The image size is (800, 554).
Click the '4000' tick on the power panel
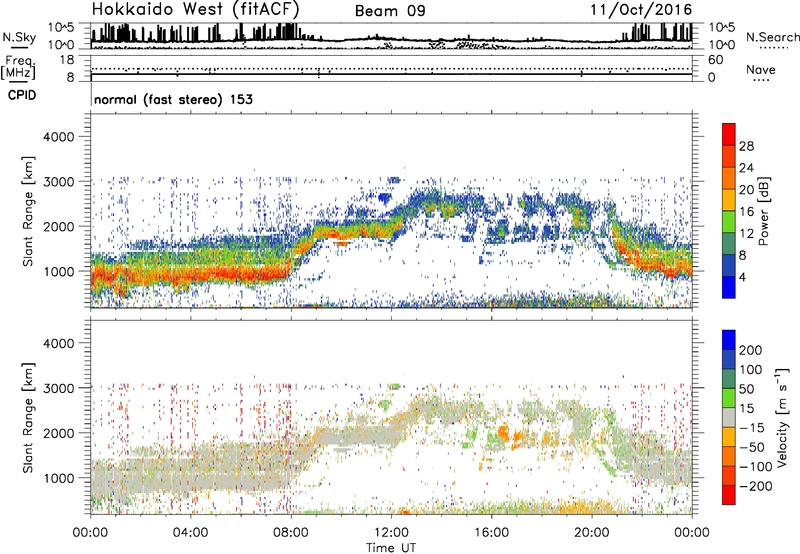point(58,137)
